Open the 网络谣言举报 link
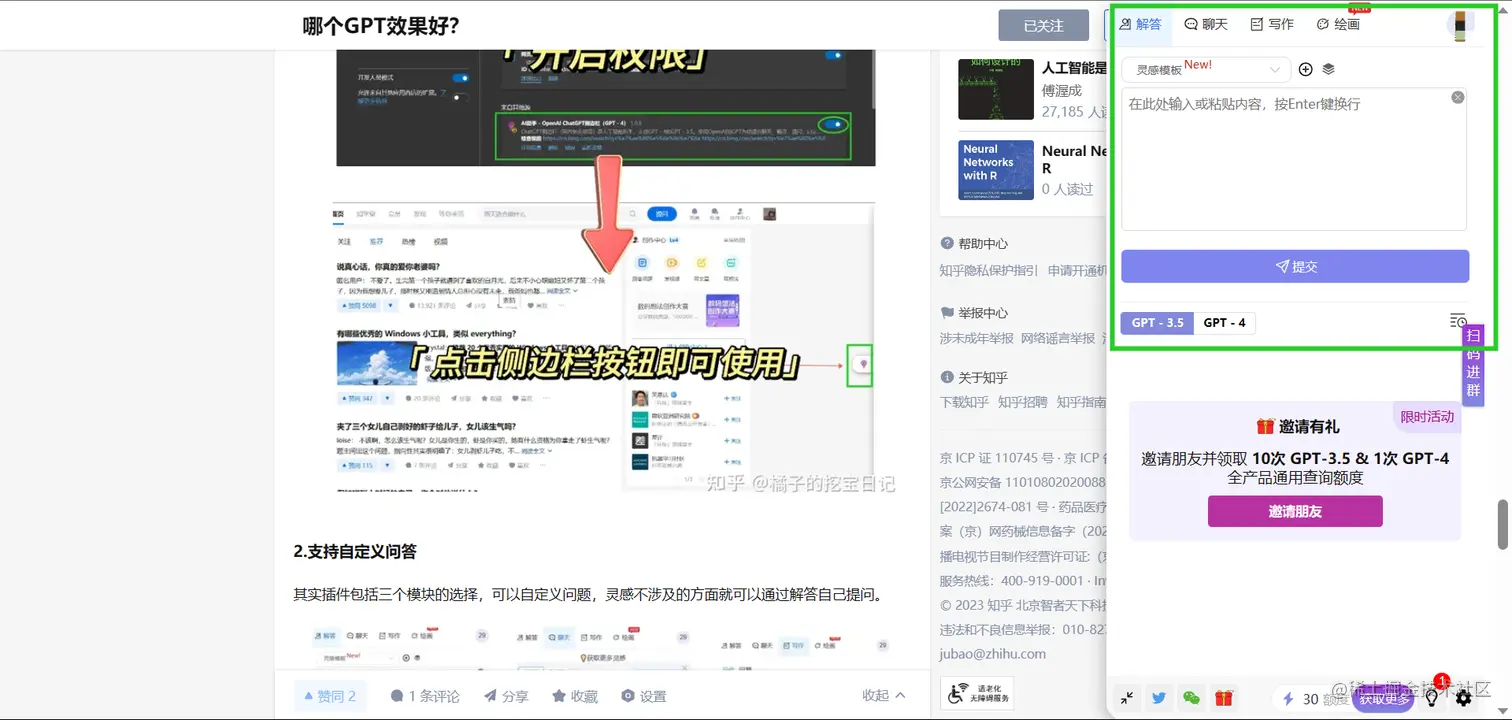Image resolution: width=1512 pixels, height=720 pixels. [x=1058, y=338]
